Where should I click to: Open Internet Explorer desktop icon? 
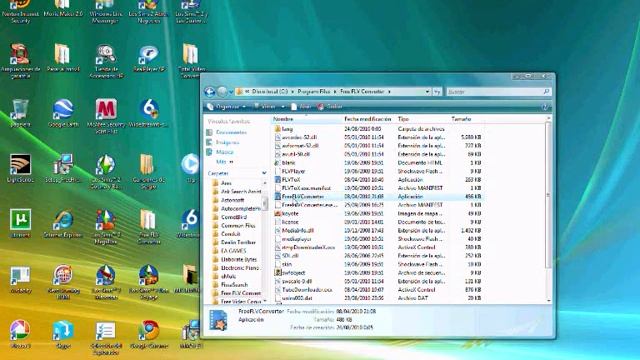click(63, 224)
